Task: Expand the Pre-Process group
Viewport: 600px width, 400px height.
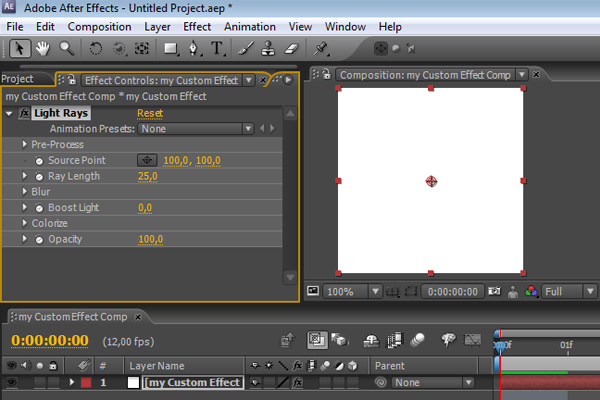Action: [x=25, y=144]
